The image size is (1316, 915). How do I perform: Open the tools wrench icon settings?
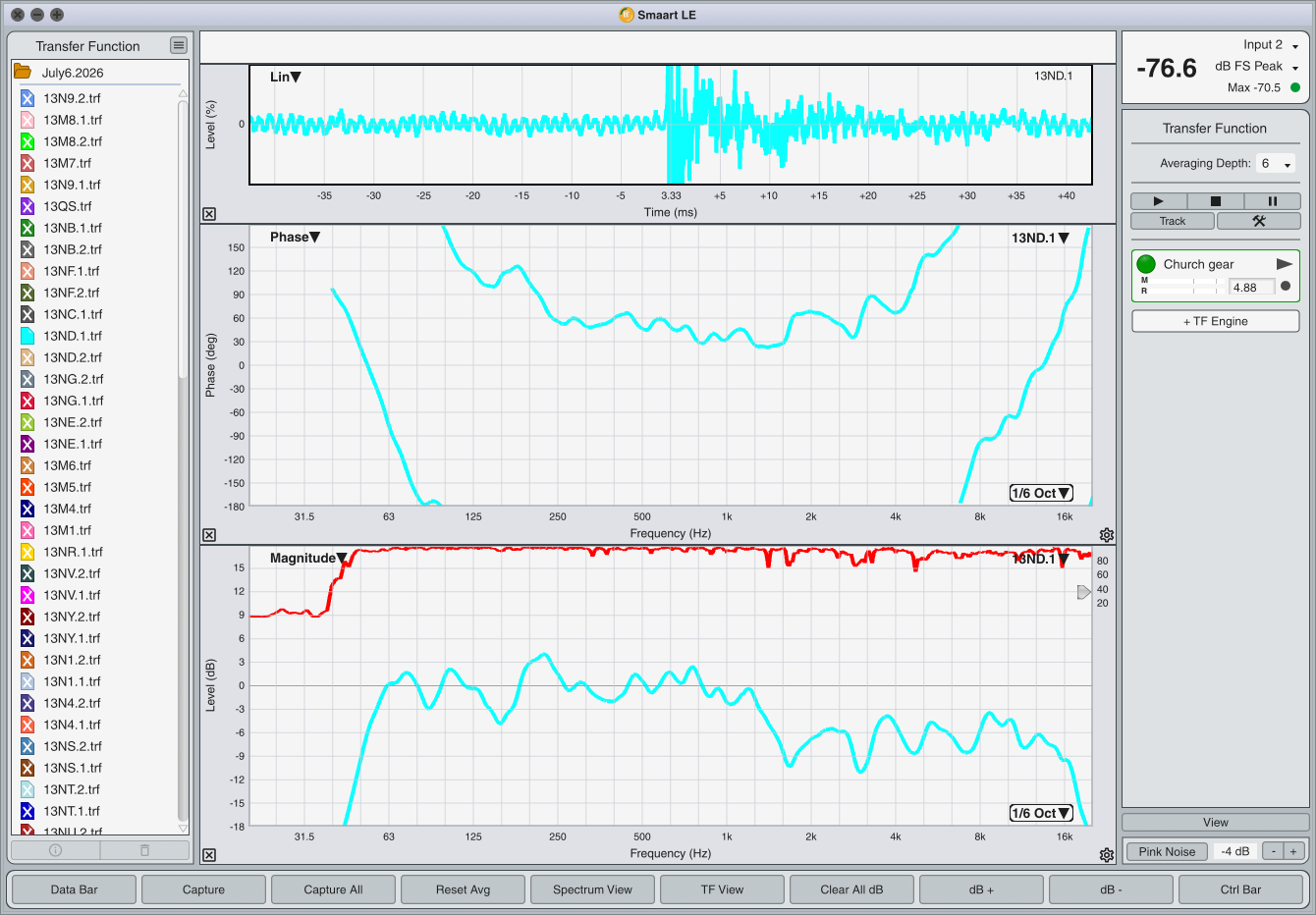(x=1258, y=221)
